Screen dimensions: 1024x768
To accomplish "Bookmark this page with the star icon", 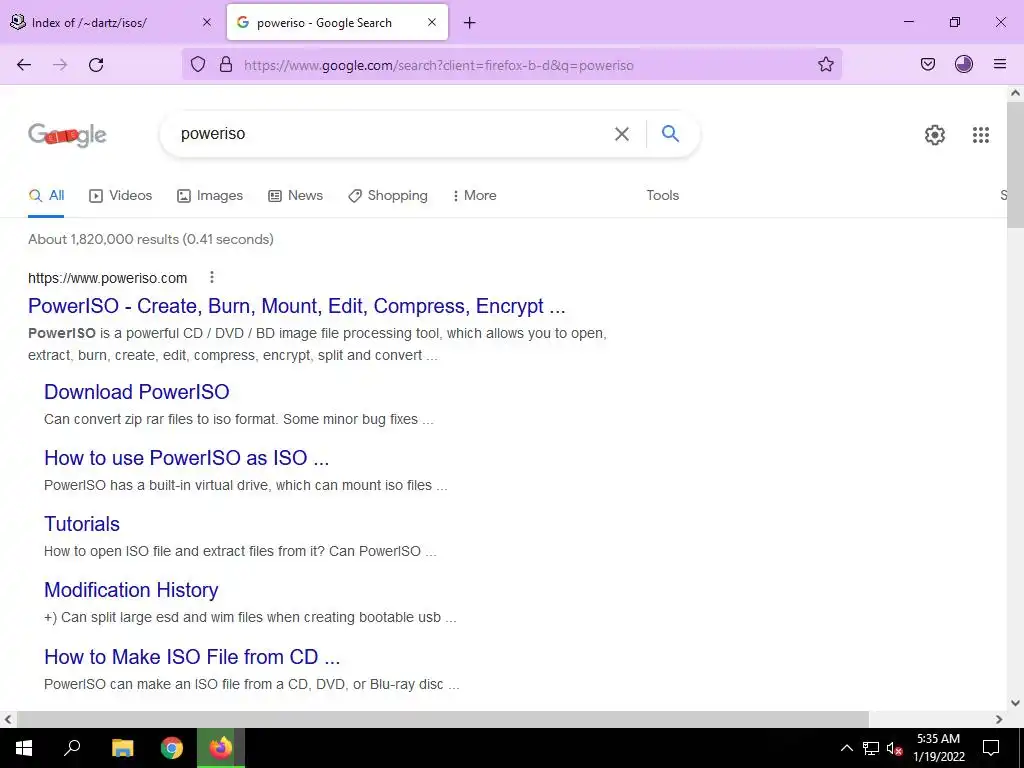I will pos(825,64).
